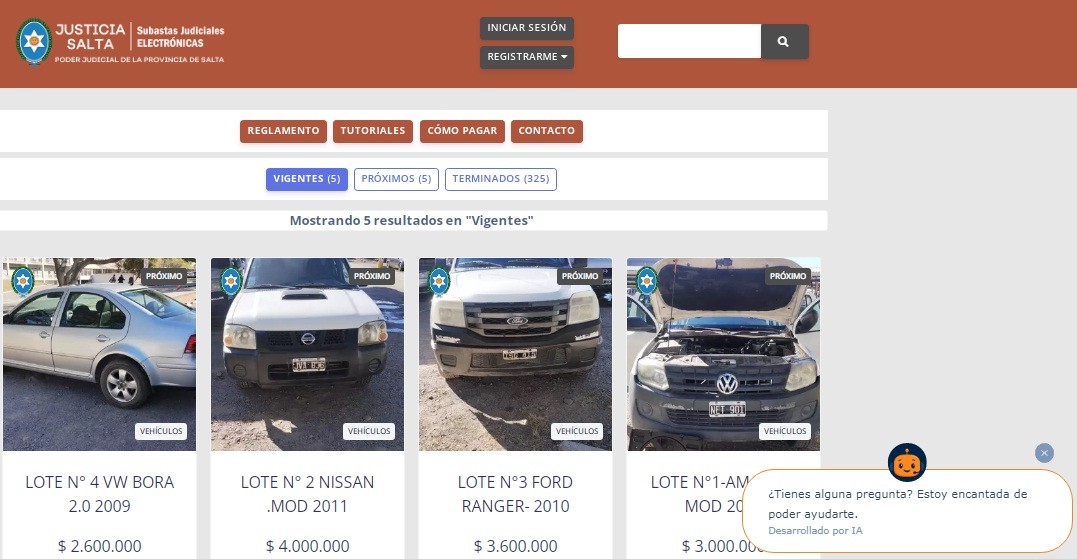Close the chatbot help bubble

(1044, 453)
